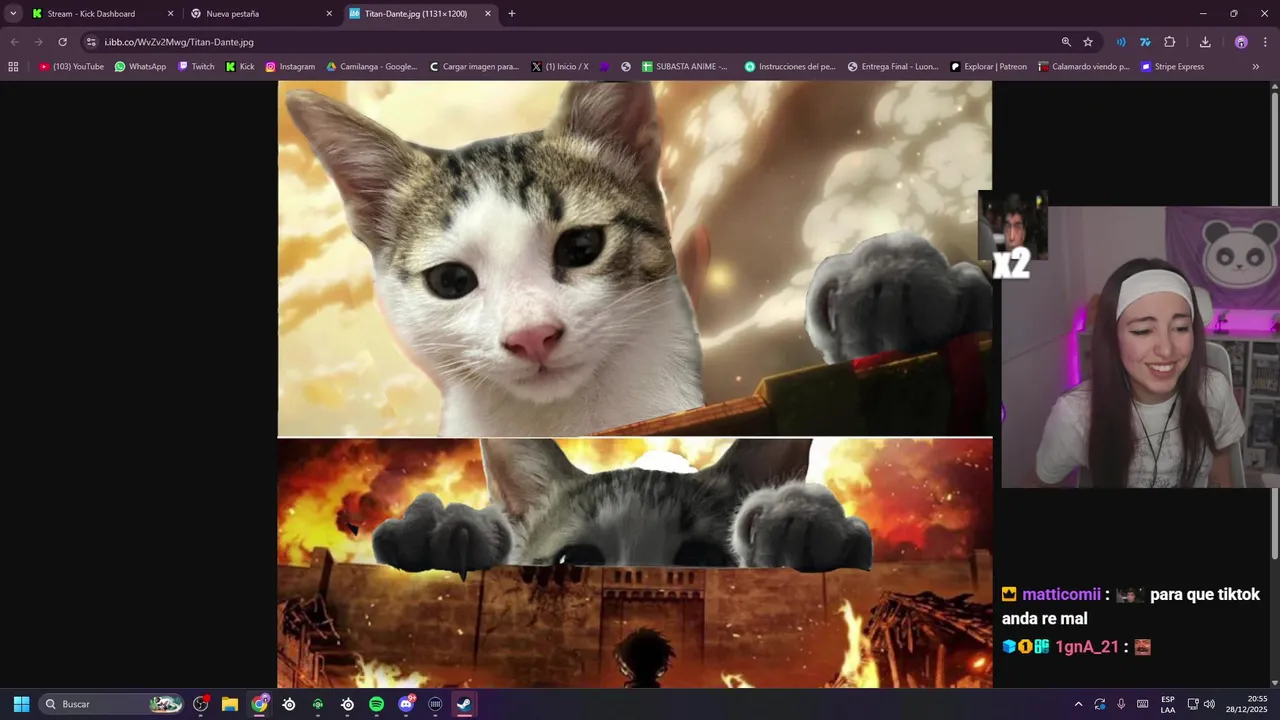Screen dimensions: 1280x720
Task: Open the Instrucciones del pe... bookmark
Action: tap(790, 67)
